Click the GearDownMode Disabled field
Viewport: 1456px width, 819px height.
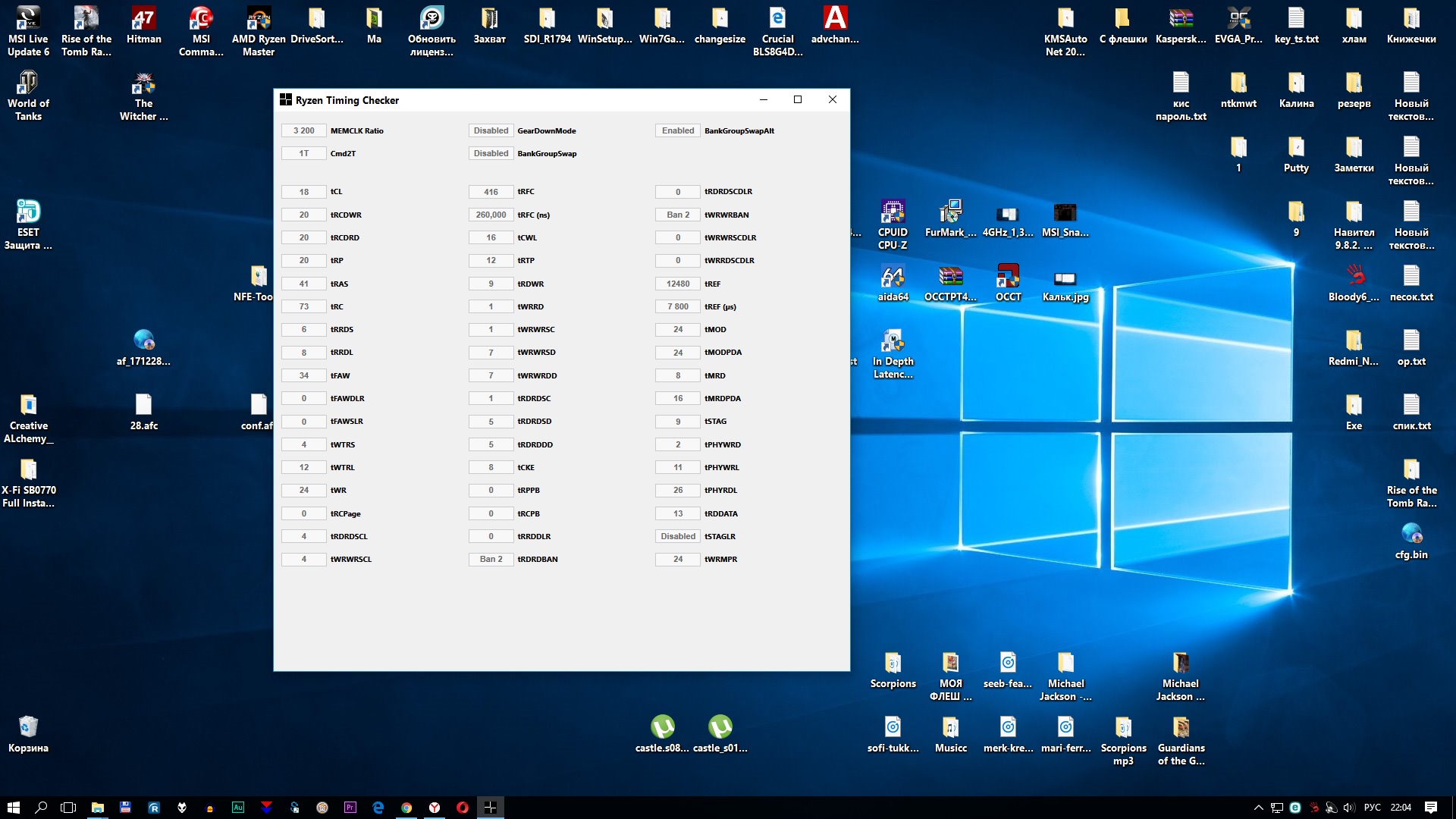tap(491, 130)
